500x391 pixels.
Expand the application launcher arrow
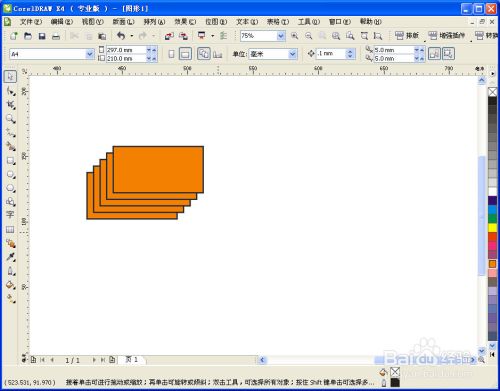point(213,36)
